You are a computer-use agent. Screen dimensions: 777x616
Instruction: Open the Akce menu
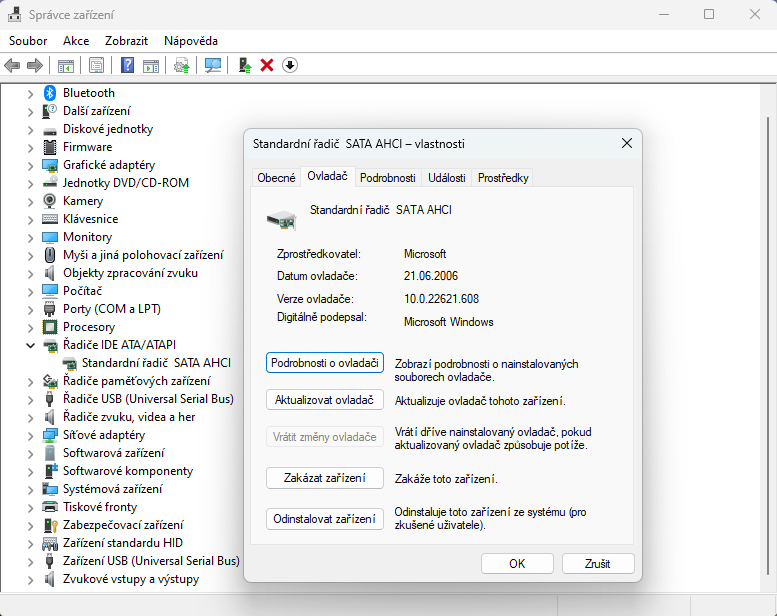pos(76,41)
